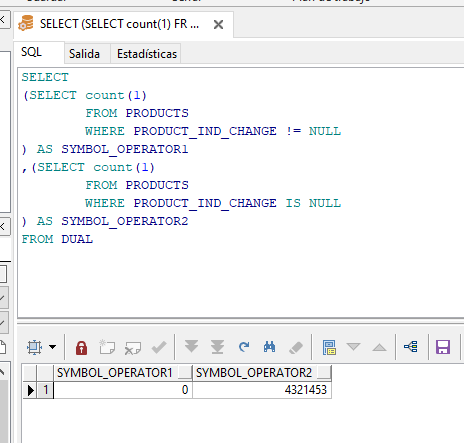The image size is (464, 443).
Task: Click the next record down-triangle icon
Action: coord(353,347)
